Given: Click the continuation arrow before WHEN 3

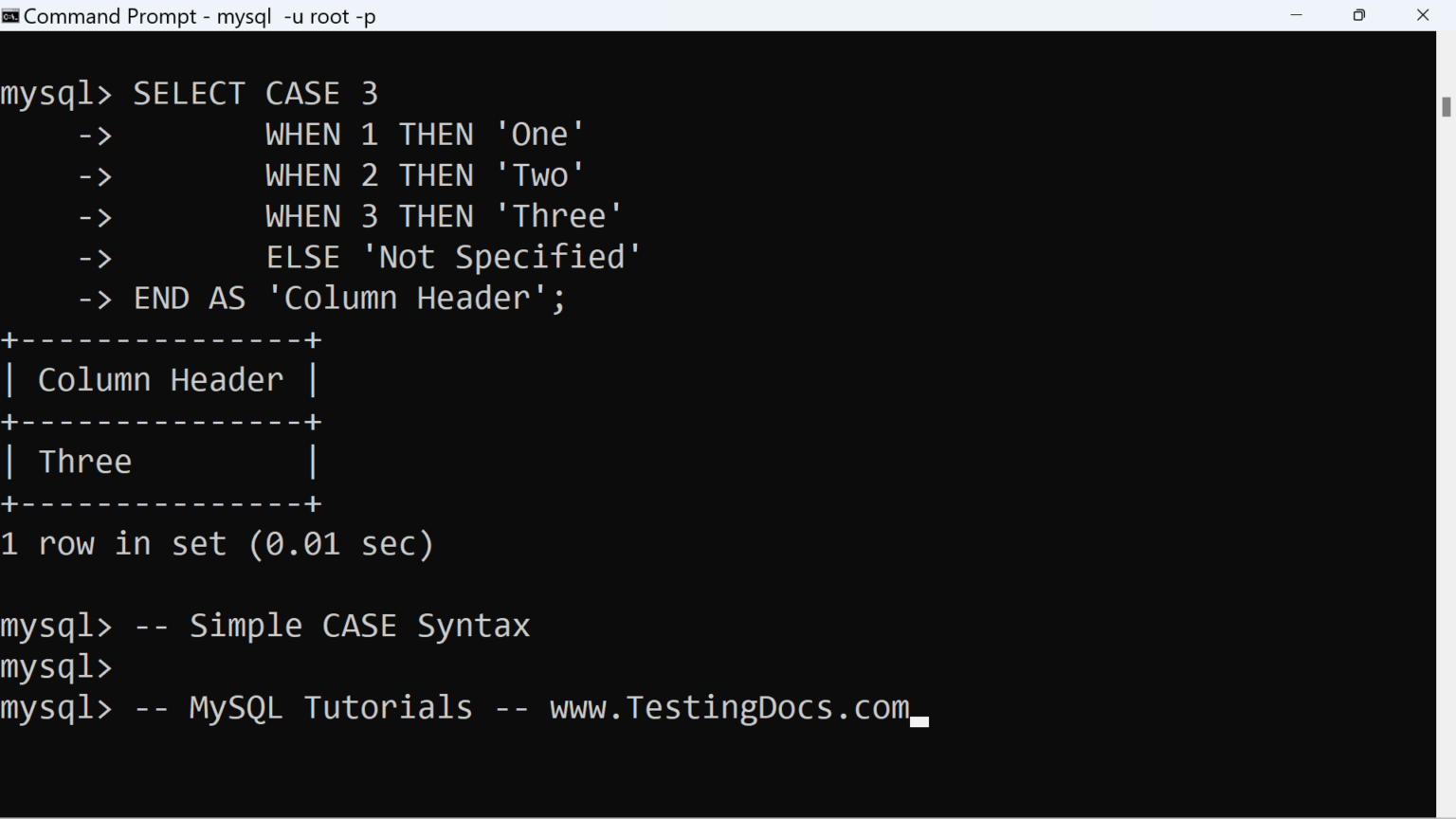Looking at the screenshot, I should pyautogui.click(x=94, y=217).
